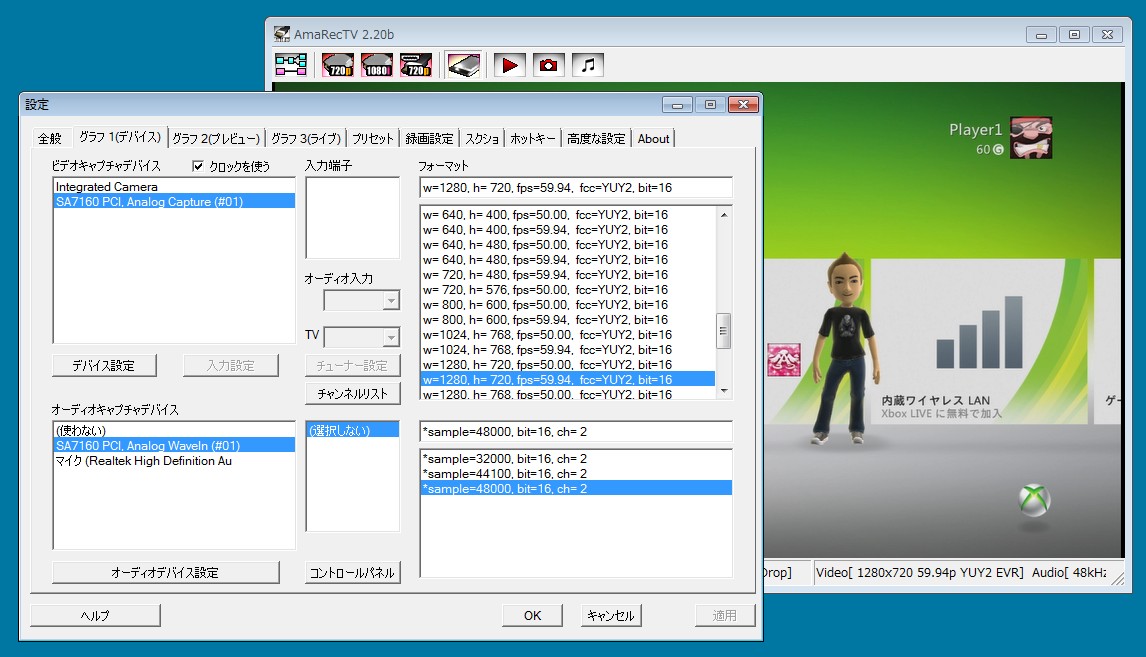Click the format list scrollbar down arrow
Image resolution: width=1146 pixels, height=657 pixels.
pyautogui.click(x=724, y=392)
